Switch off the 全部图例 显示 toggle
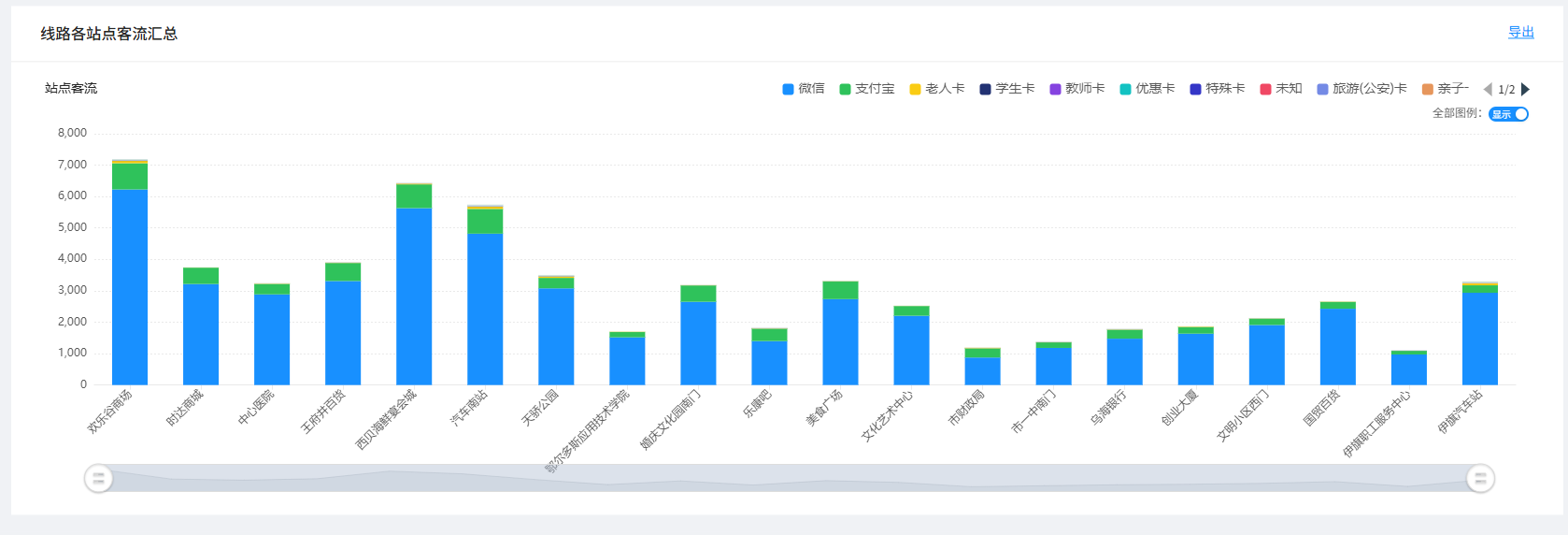 point(1508,114)
